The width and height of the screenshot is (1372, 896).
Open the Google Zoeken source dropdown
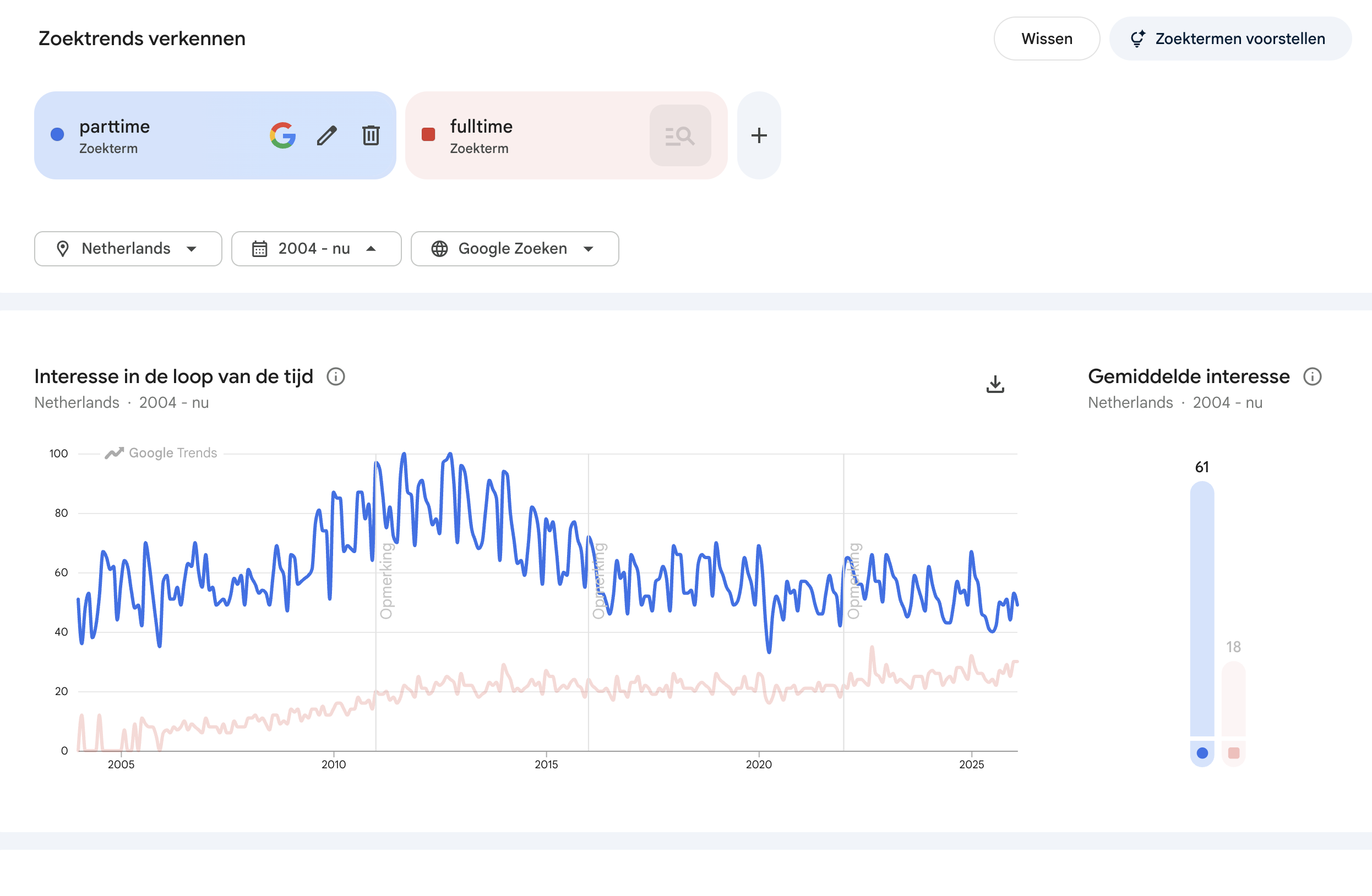click(x=514, y=248)
